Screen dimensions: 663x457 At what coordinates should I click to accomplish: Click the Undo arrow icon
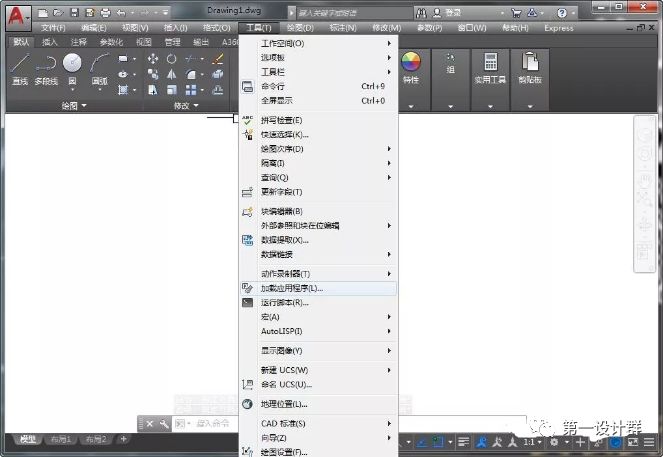click(121, 13)
